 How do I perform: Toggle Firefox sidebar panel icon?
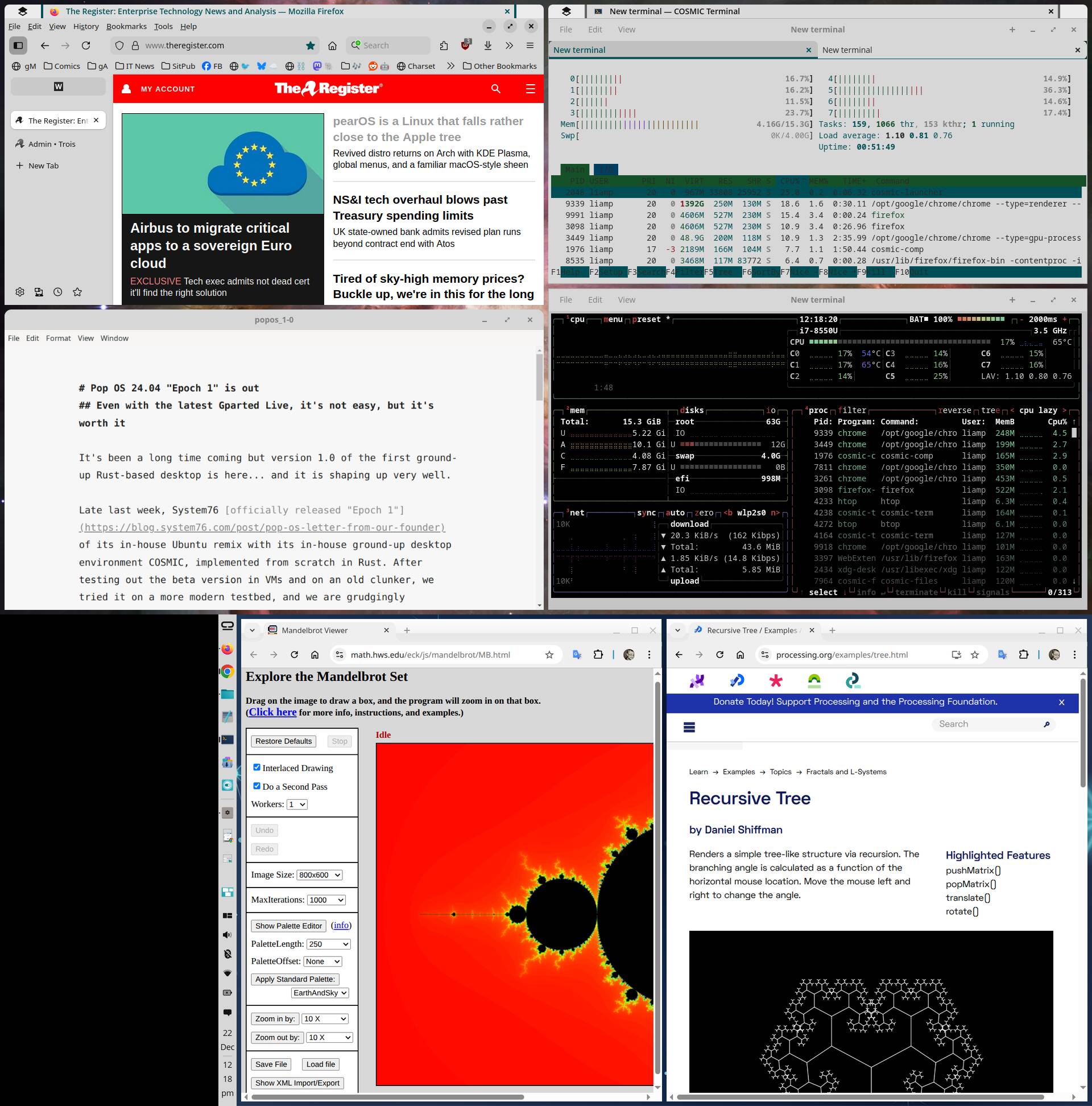pos(18,45)
